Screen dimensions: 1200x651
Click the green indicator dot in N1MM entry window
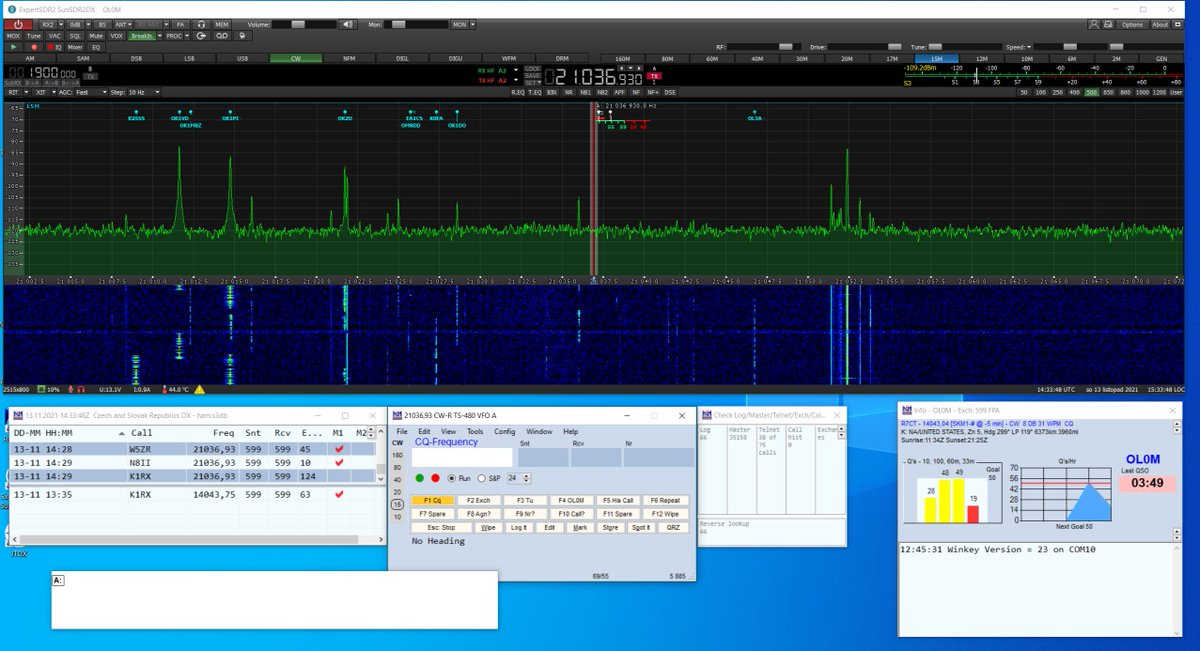tap(419, 478)
